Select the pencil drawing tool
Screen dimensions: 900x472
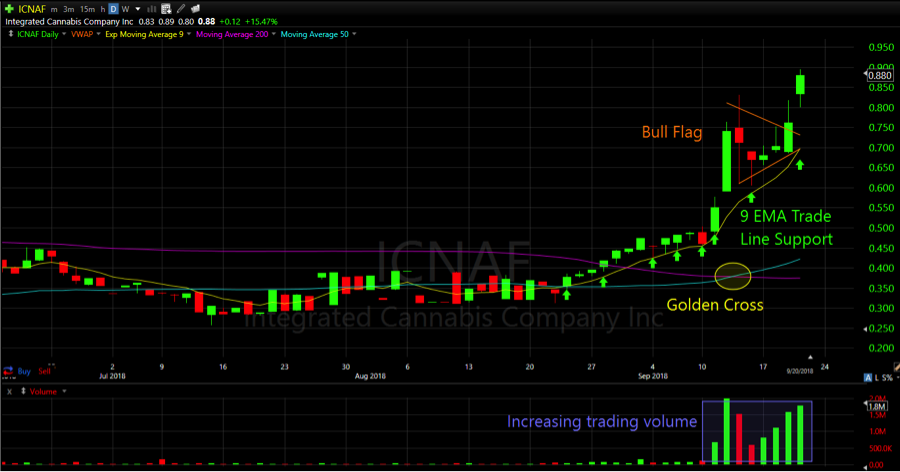(x=181, y=9)
